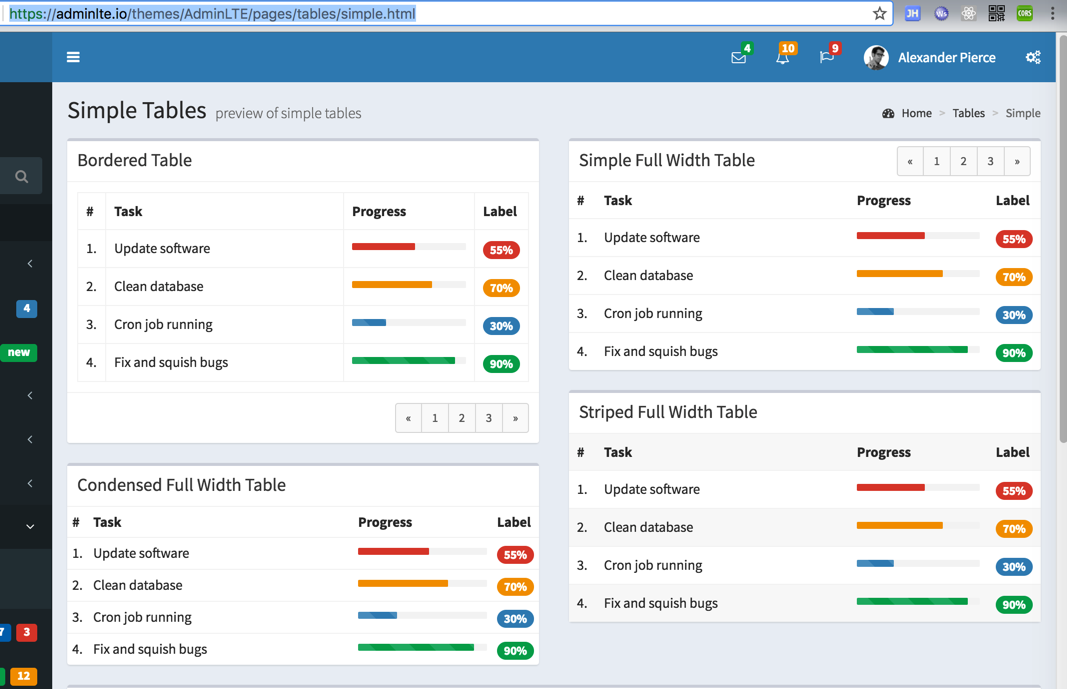Image resolution: width=1067 pixels, height=689 pixels.
Task: Open the Chrome three-dot menu
Action: click(x=1052, y=14)
